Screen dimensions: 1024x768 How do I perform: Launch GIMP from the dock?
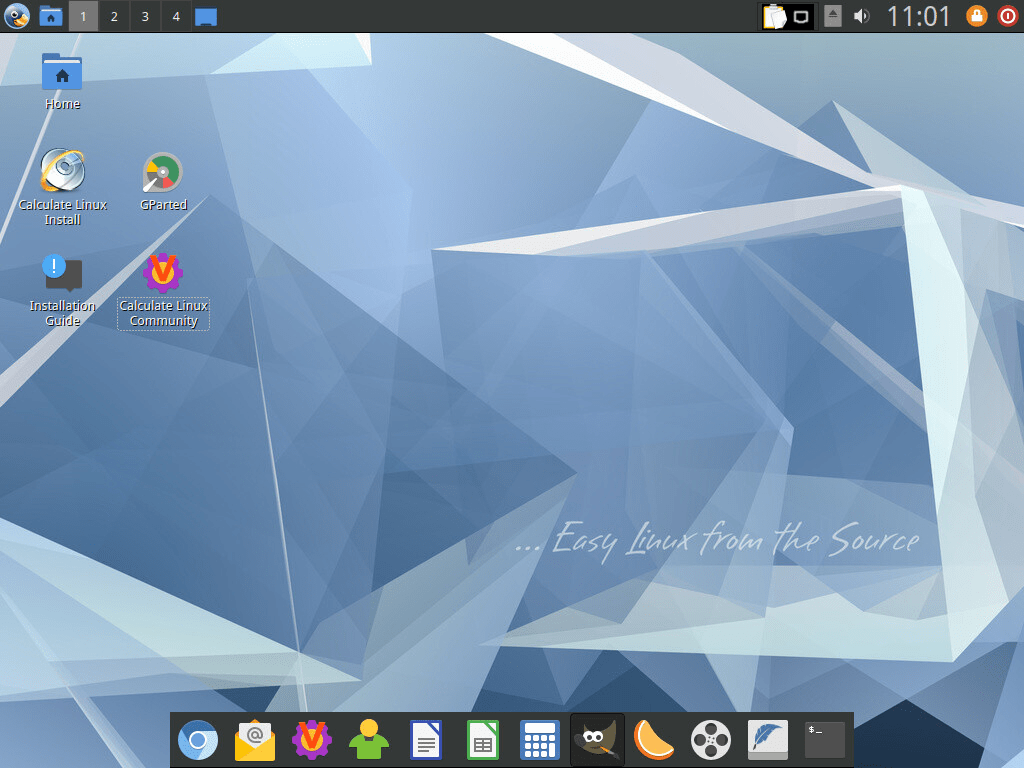click(x=597, y=740)
